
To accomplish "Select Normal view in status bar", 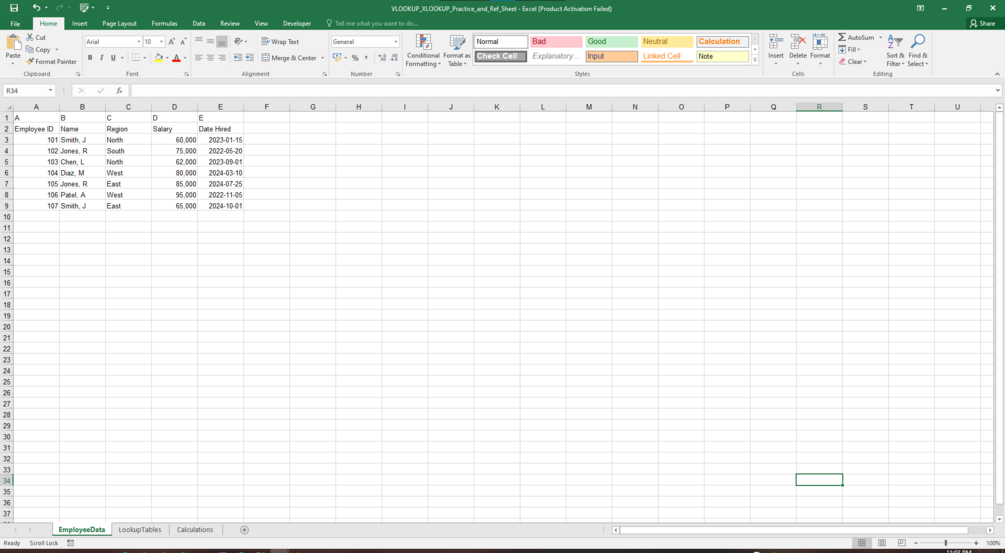I will coord(862,543).
